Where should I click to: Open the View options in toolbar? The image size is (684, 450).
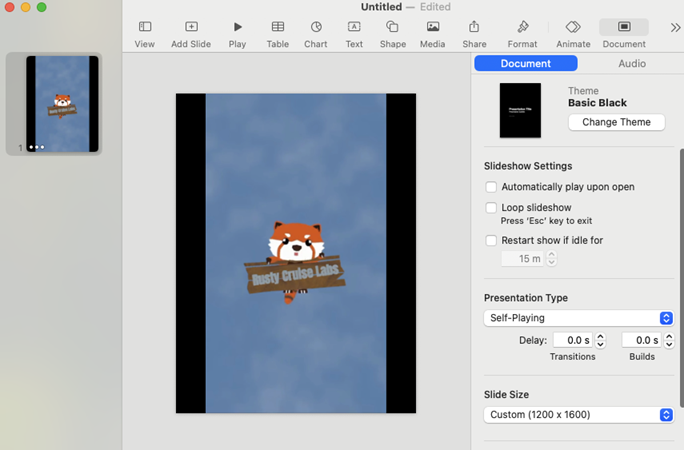(x=144, y=34)
